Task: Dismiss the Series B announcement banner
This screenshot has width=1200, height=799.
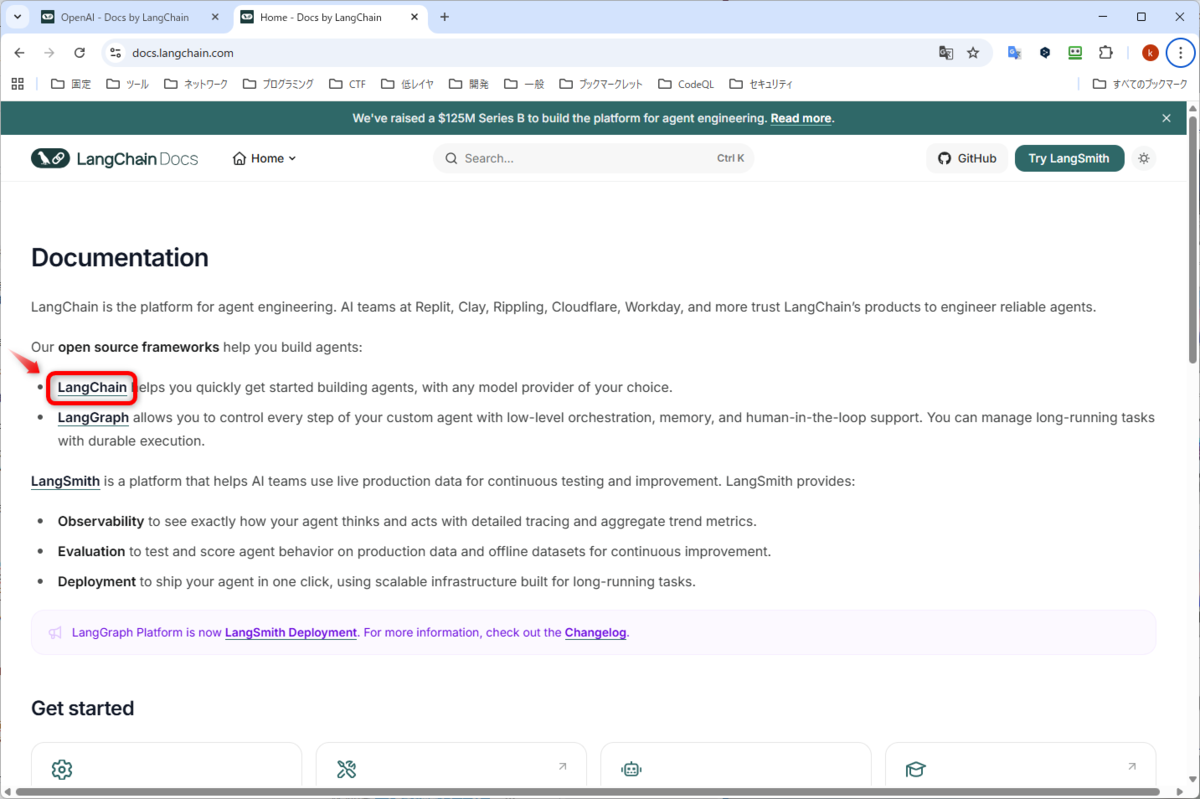Action: click(x=1166, y=118)
